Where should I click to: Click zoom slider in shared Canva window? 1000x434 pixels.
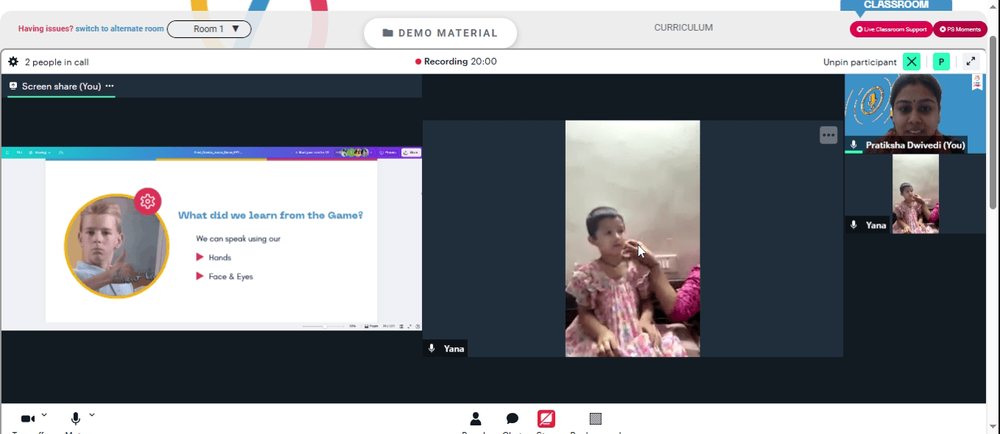325,326
